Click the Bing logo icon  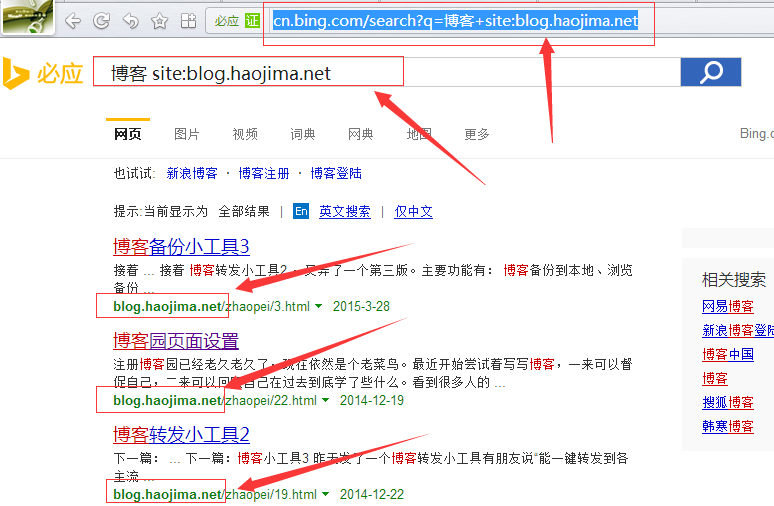click(x=15, y=74)
